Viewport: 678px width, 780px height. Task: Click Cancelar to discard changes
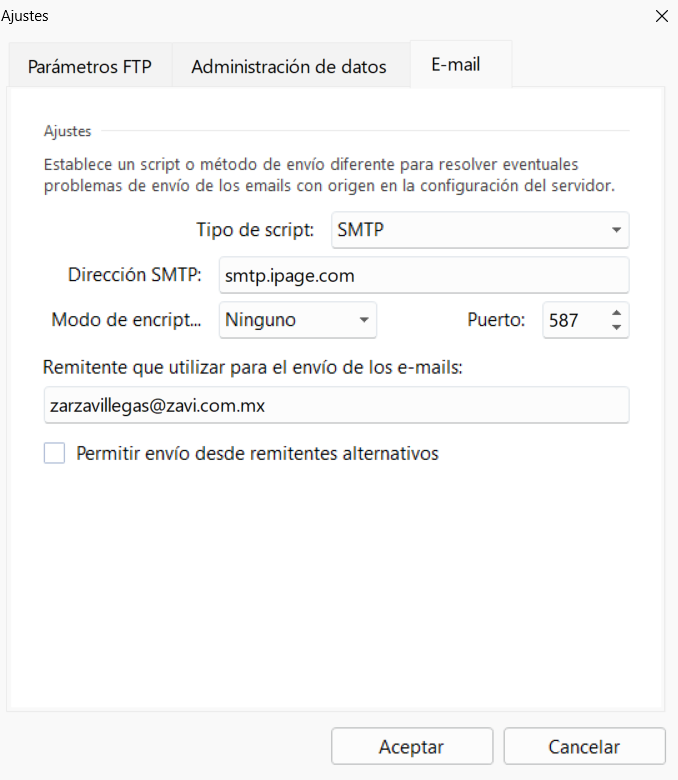584,747
